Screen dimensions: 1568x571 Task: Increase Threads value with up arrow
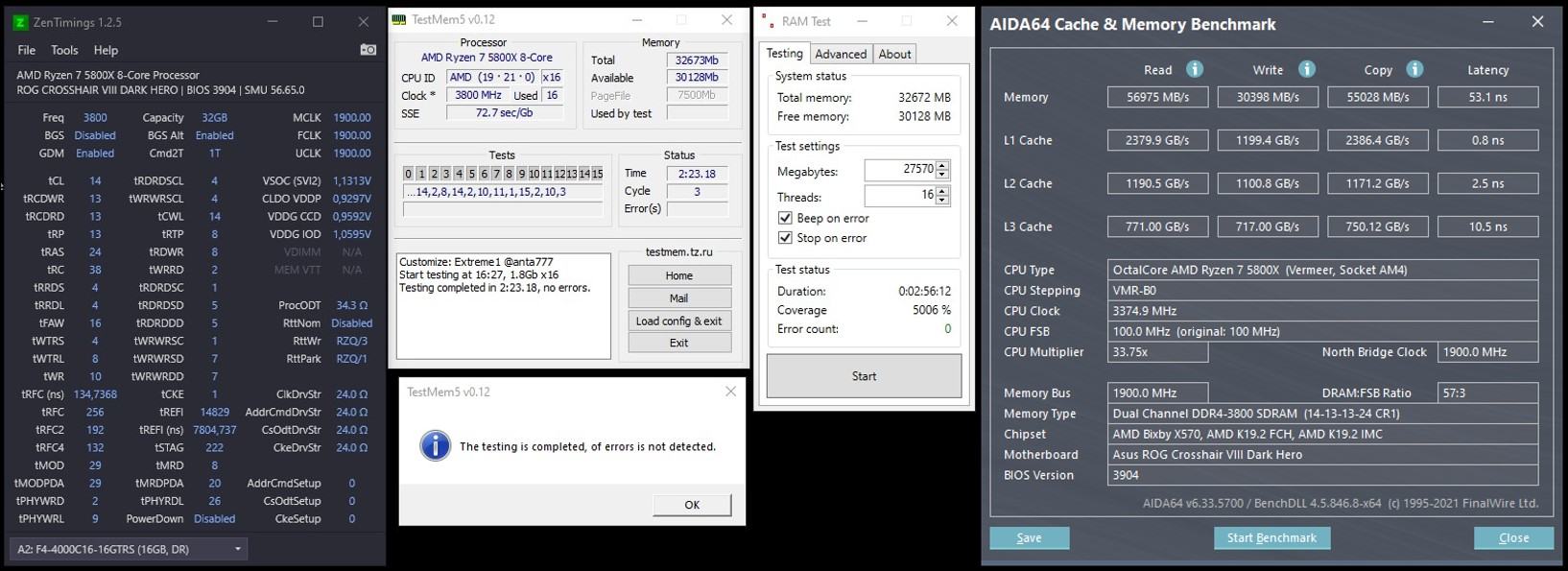[x=942, y=191]
